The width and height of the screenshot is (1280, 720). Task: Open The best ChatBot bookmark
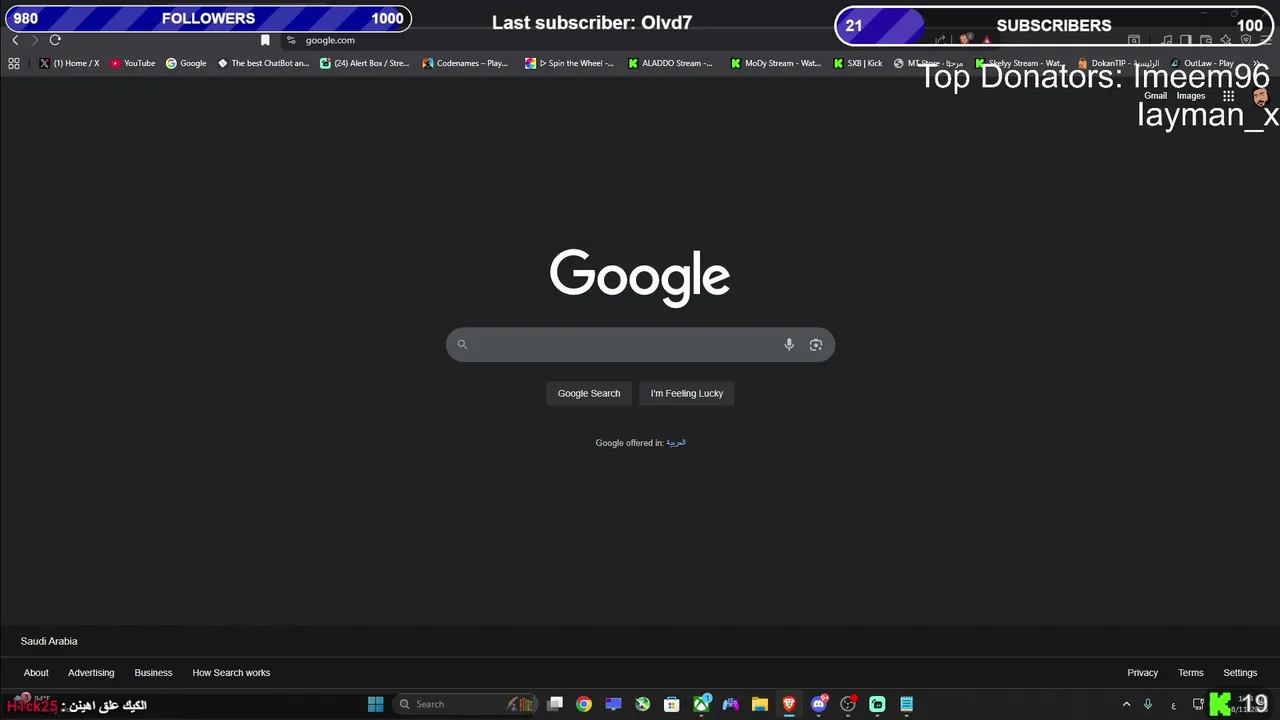tap(264, 63)
